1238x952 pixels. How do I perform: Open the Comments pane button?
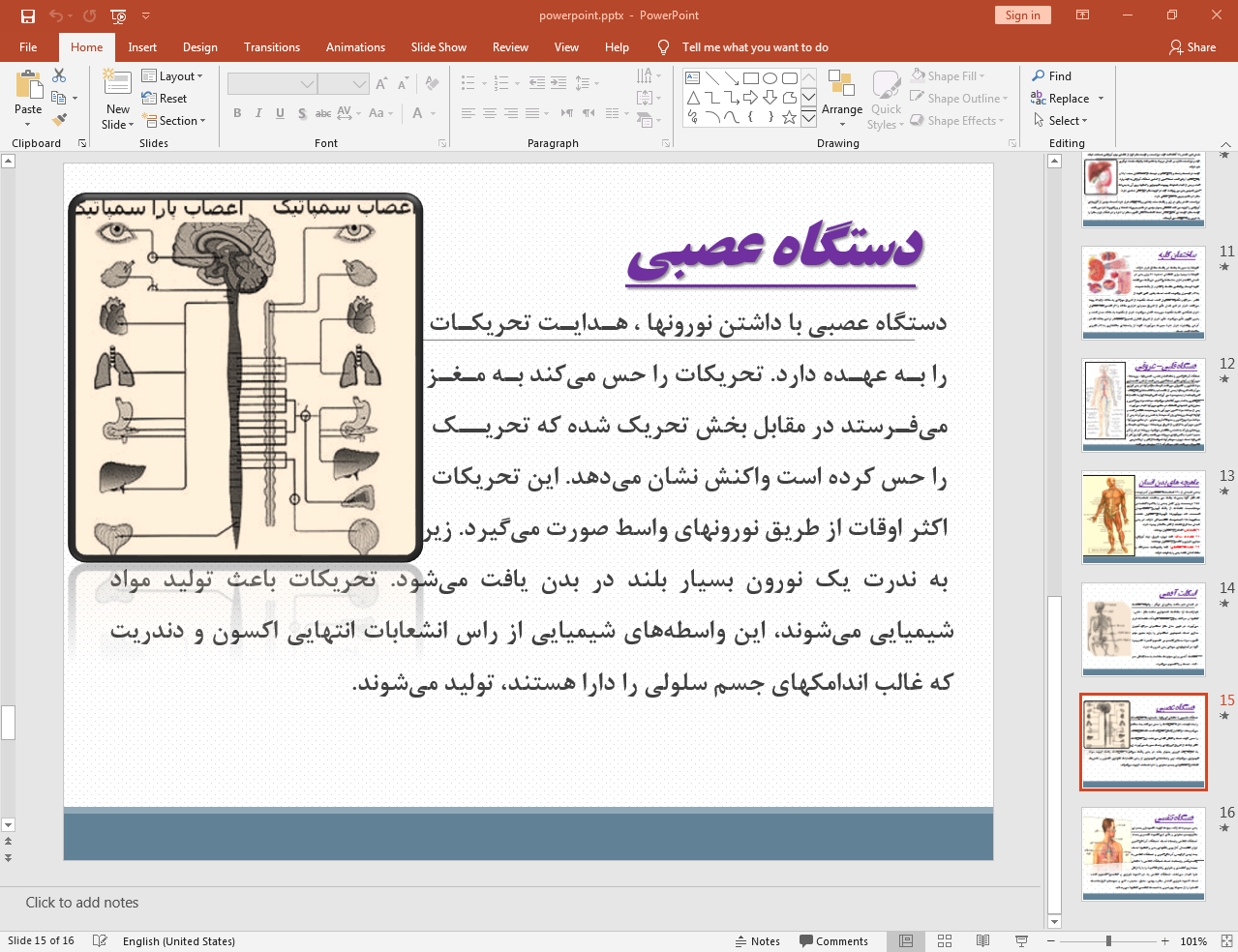pyautogui.click(x=834, y=940)
